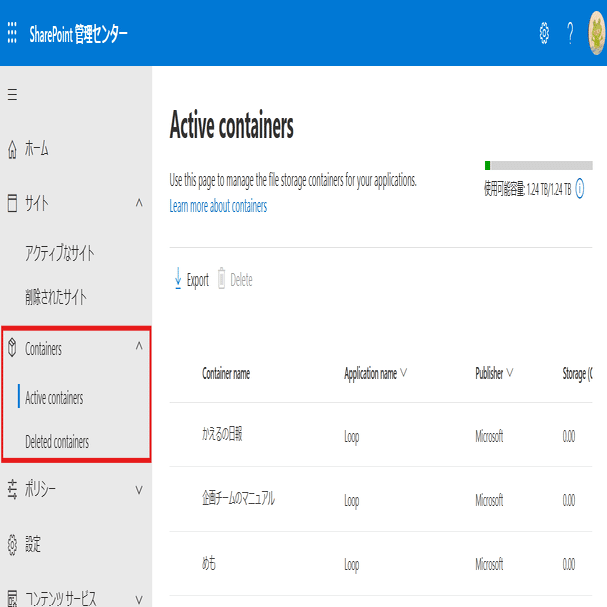Click the help question mark icon
The height and width of the screenshot is (607, 607).
click(568, 34)
